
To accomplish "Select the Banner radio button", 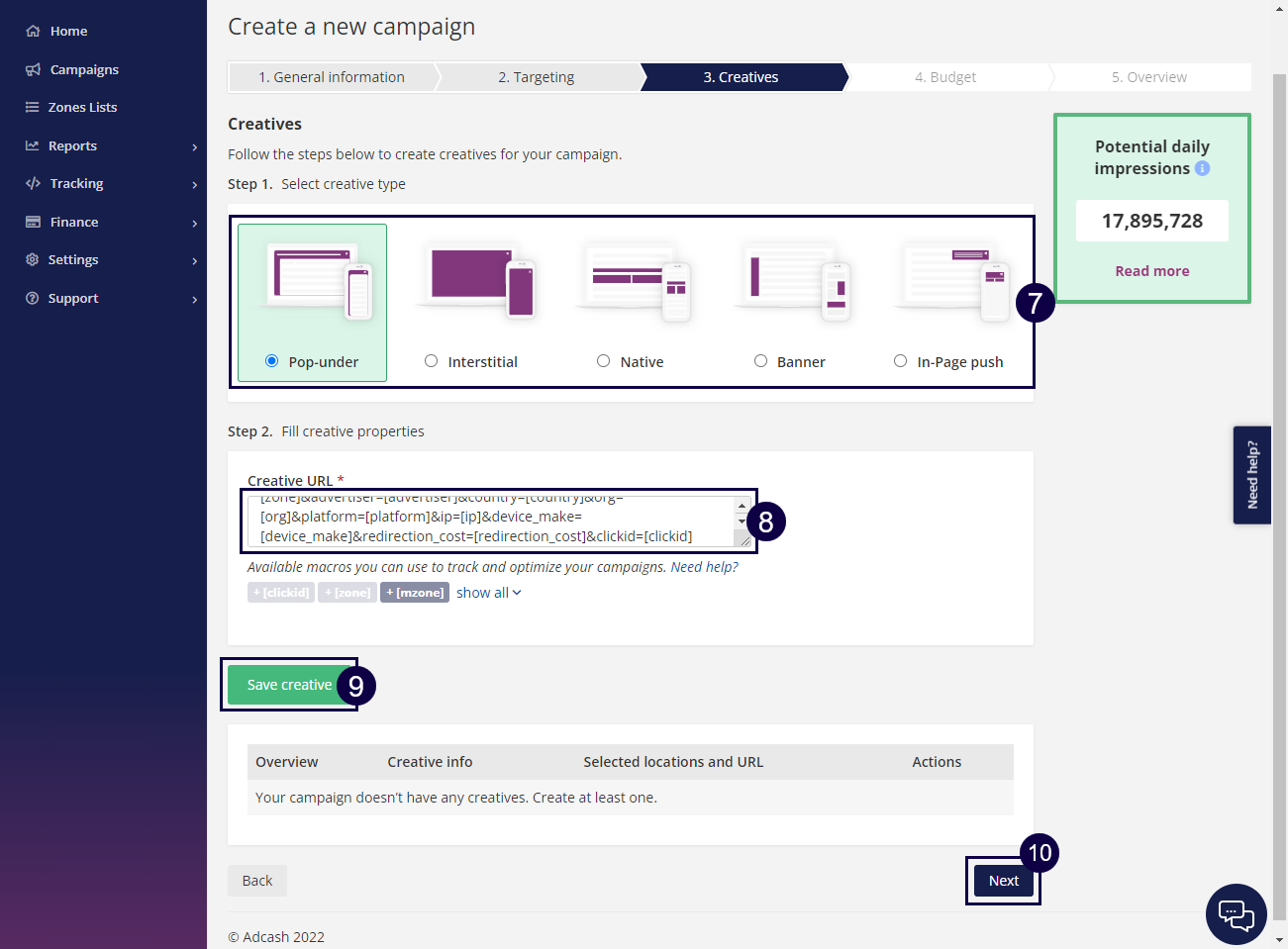I will pyautogui.click(x=760, y=361).
